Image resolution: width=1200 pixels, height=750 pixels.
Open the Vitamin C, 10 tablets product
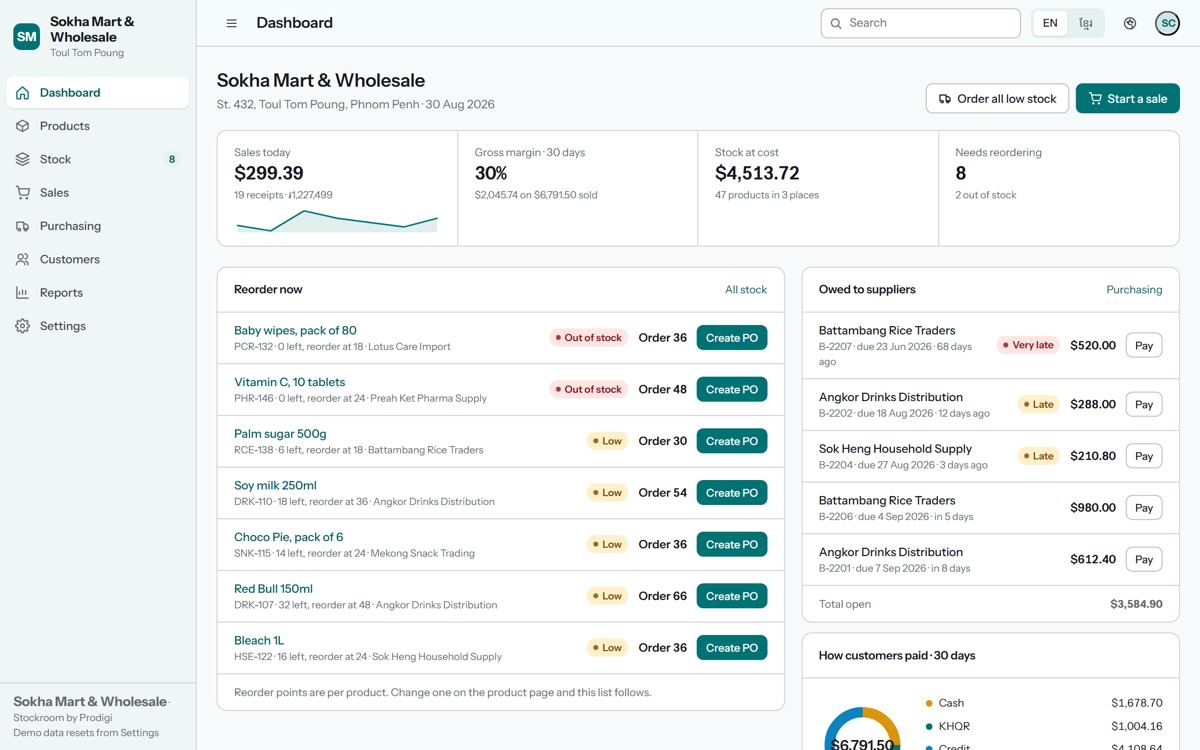point(289,382)
